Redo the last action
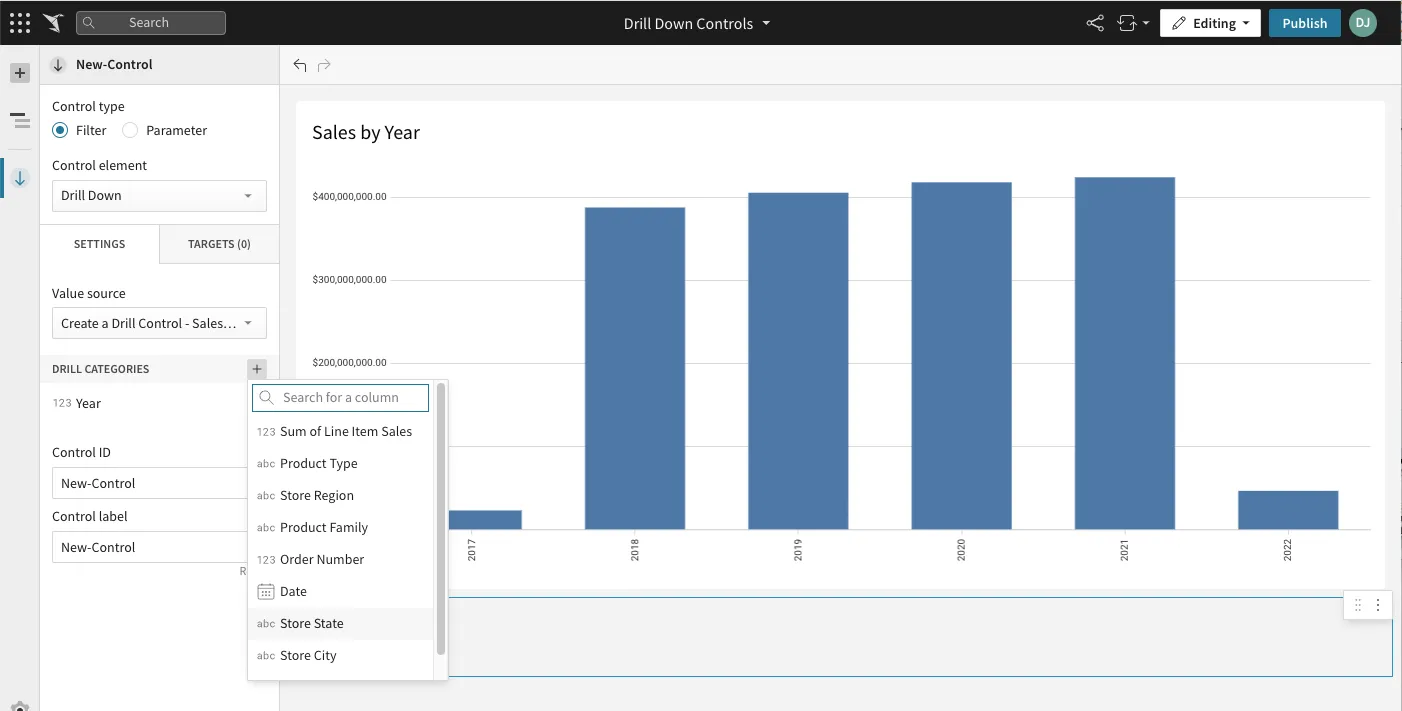 click(324, 65)
